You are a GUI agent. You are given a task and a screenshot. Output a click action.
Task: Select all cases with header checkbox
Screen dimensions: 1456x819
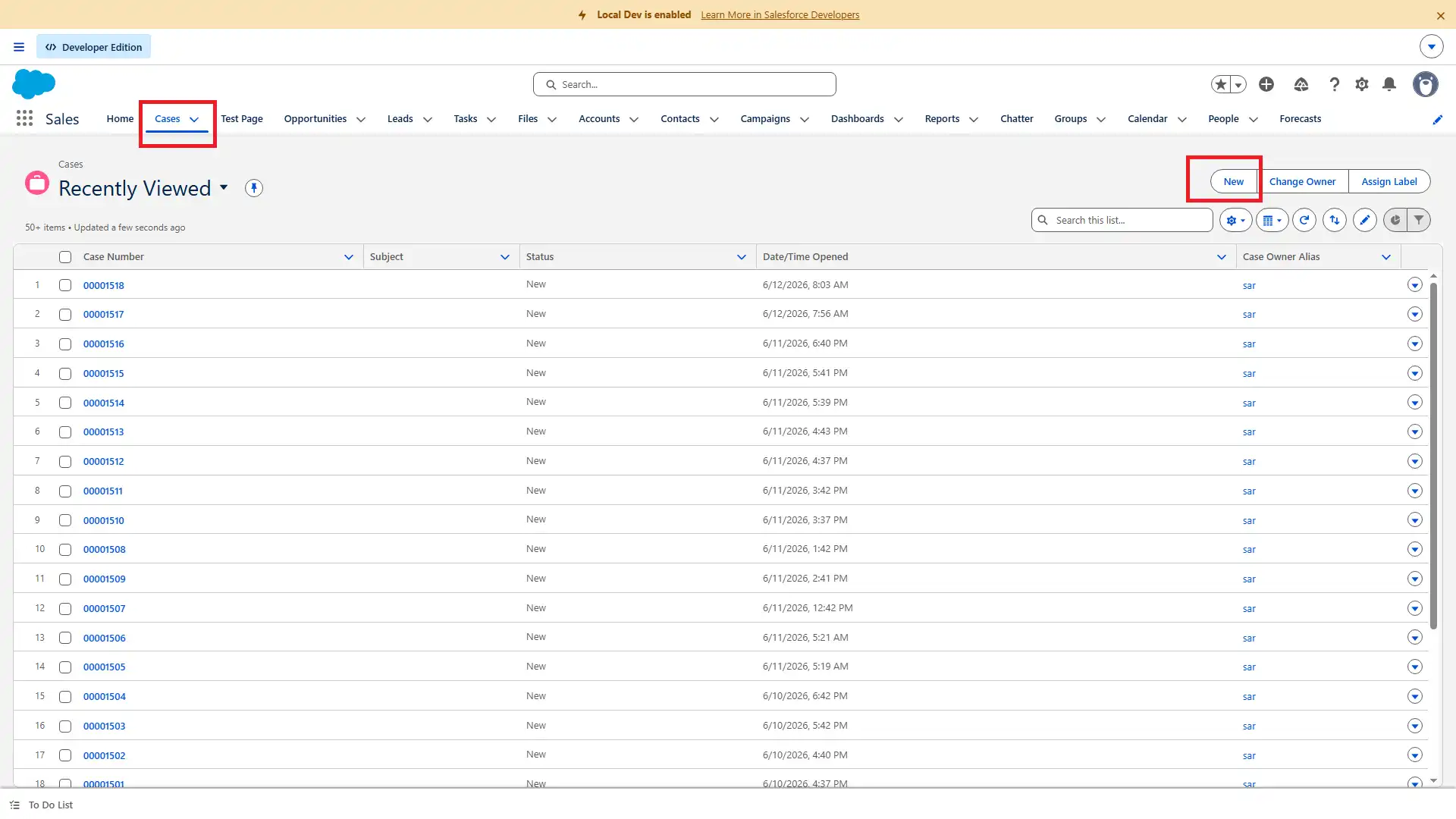click(65, 257)
